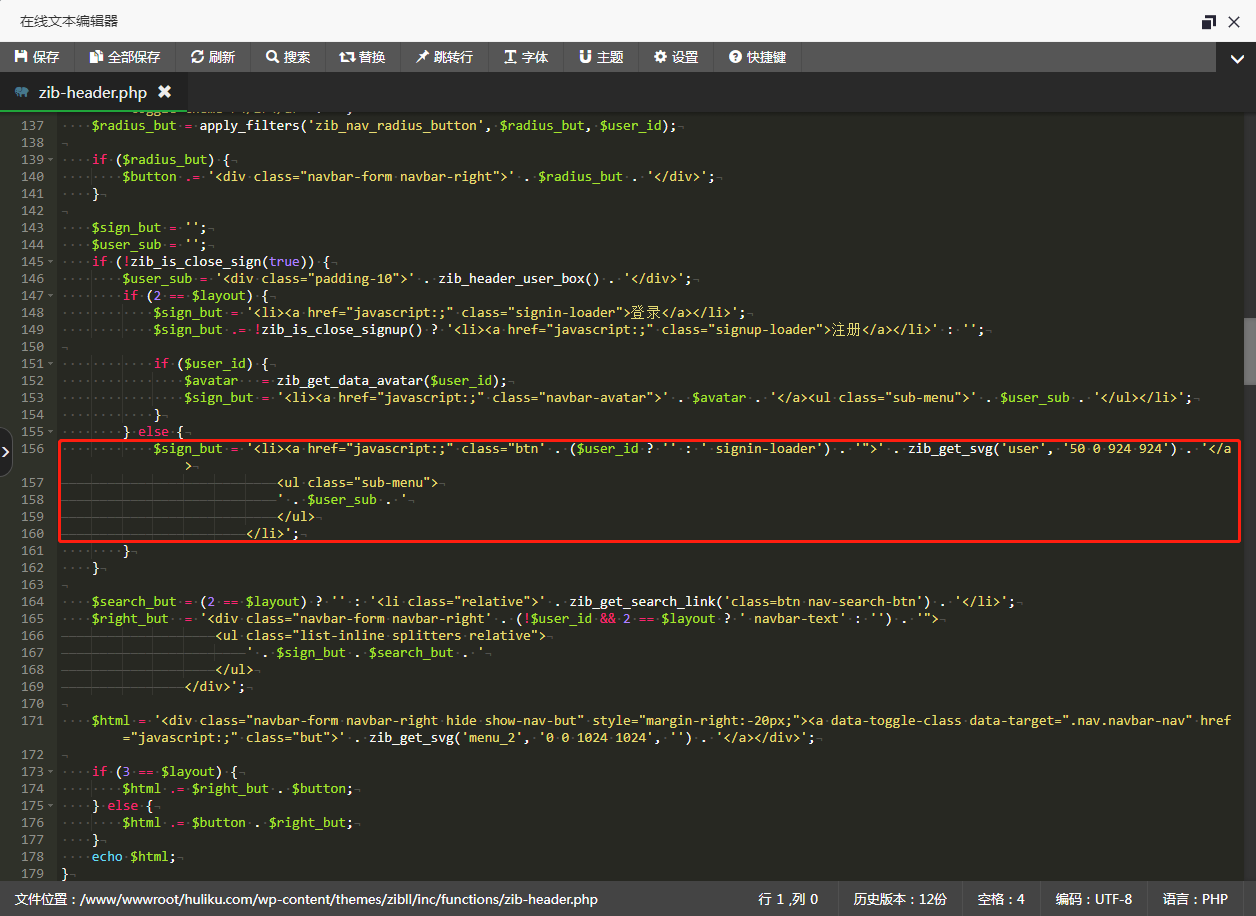Fold the code block at line 173
This screenshot has height=916, width=1256.
[x=52, y=772]
